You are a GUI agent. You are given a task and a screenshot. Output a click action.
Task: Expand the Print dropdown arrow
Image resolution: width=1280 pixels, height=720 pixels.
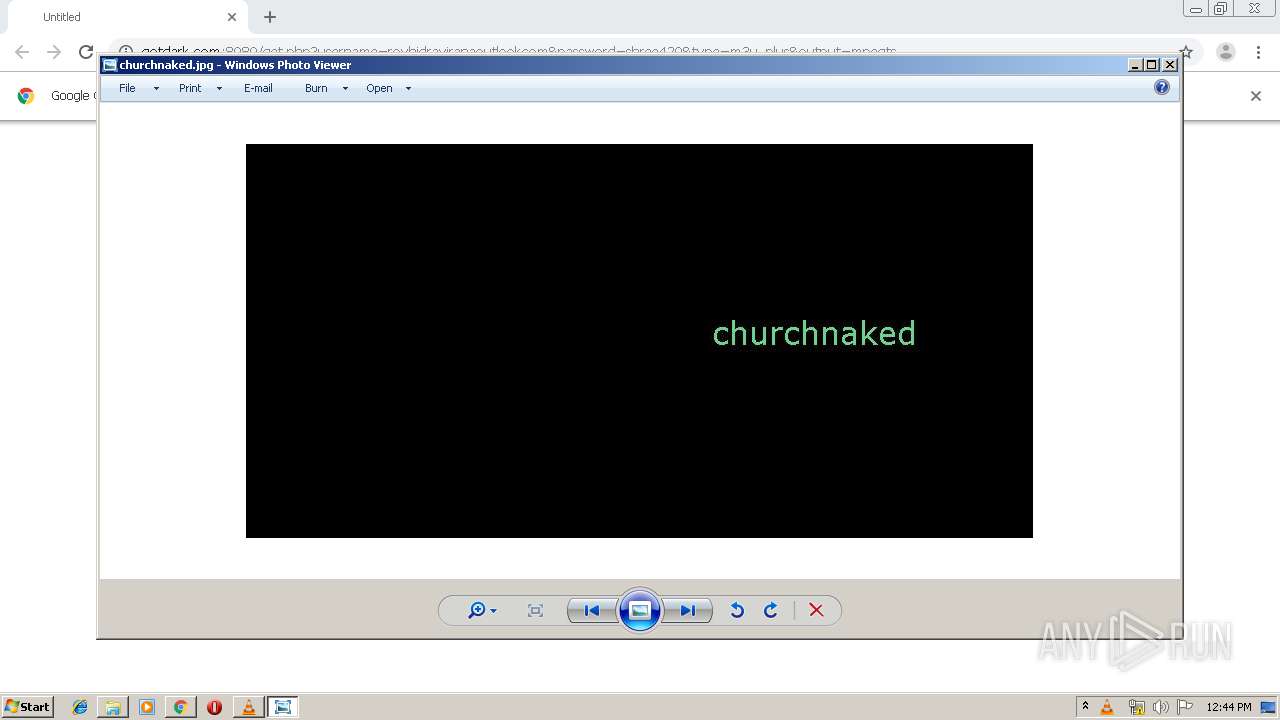pos(219,88)
